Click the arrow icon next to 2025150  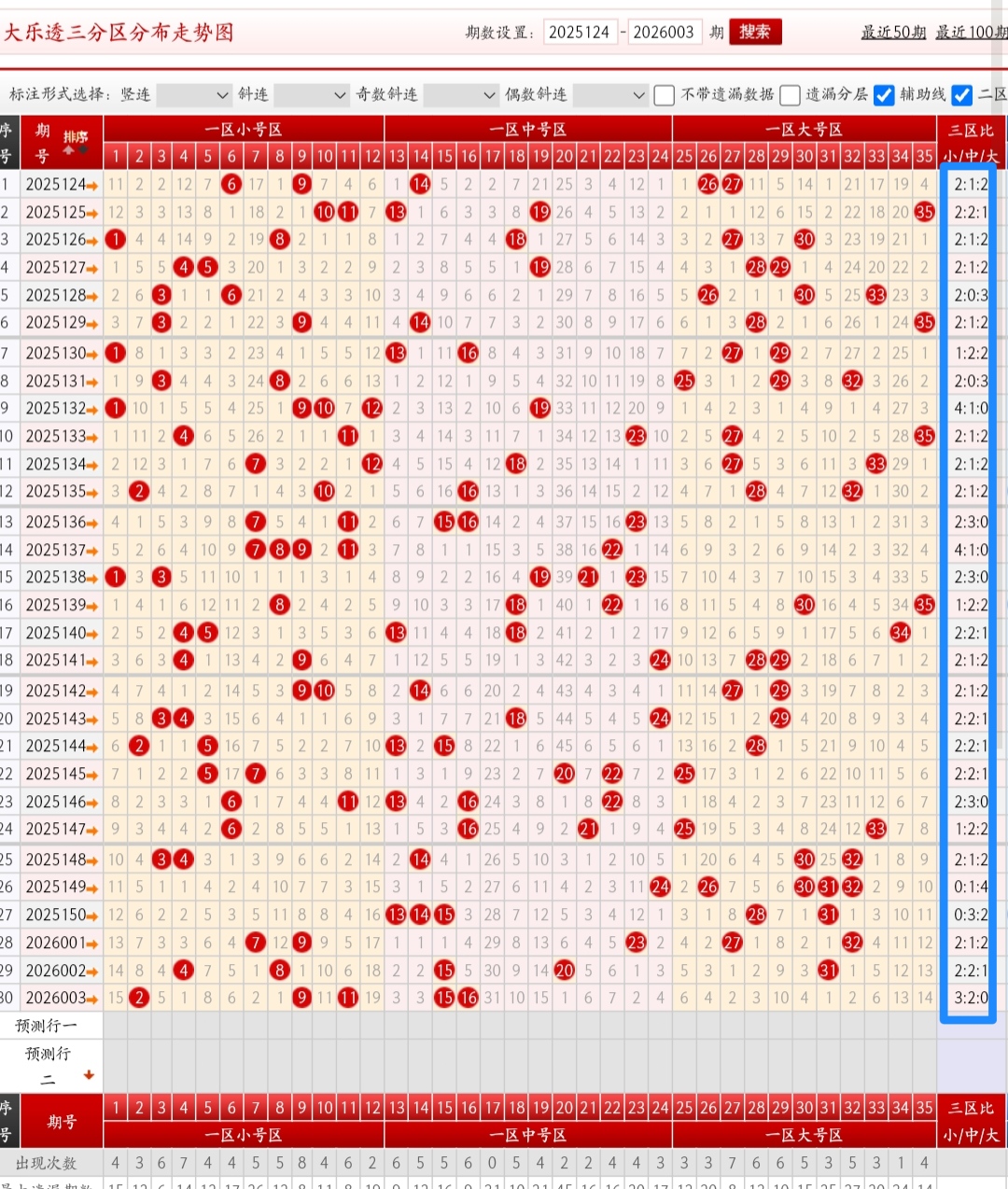[92, 916]
